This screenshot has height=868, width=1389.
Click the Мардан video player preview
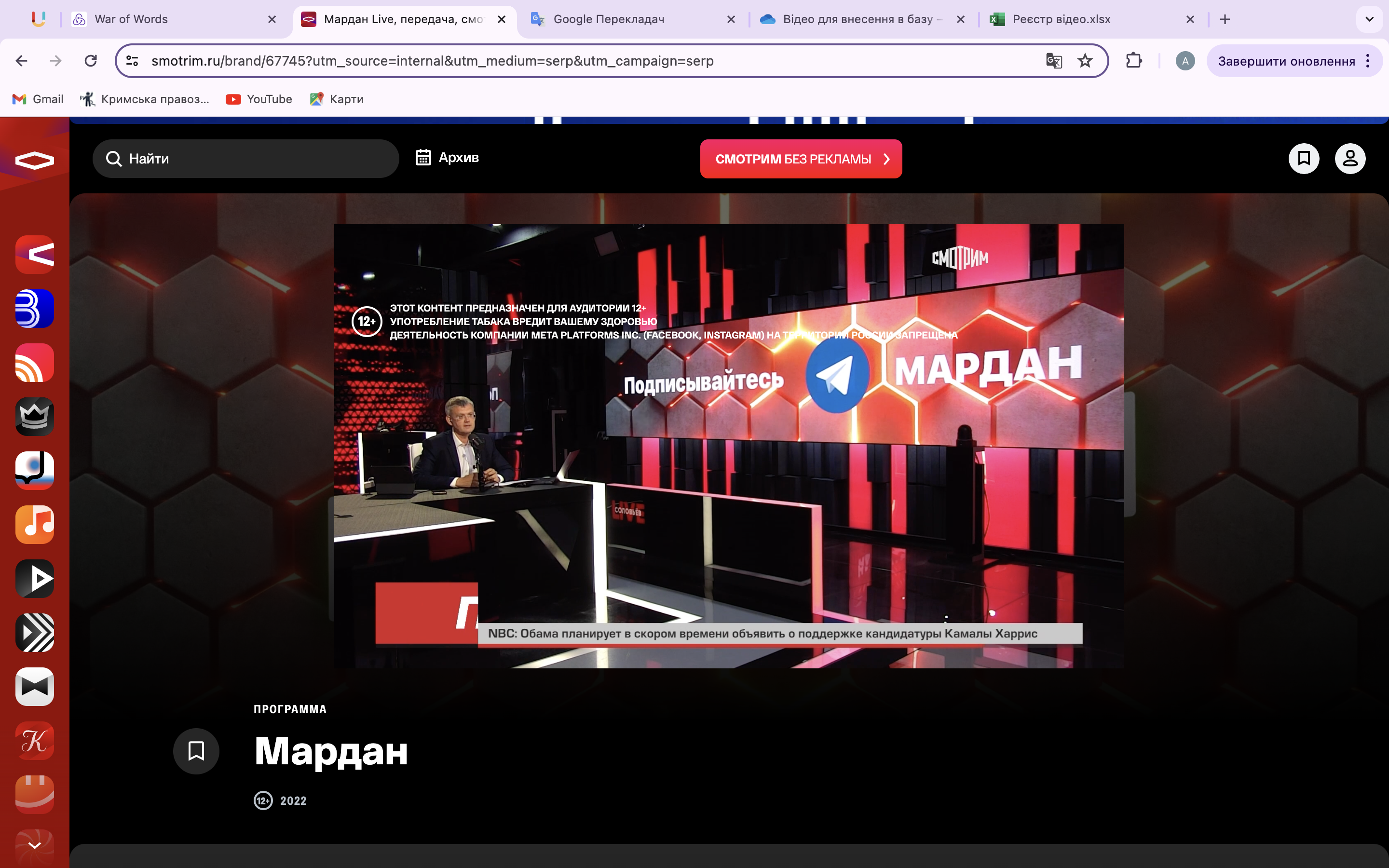729,446
